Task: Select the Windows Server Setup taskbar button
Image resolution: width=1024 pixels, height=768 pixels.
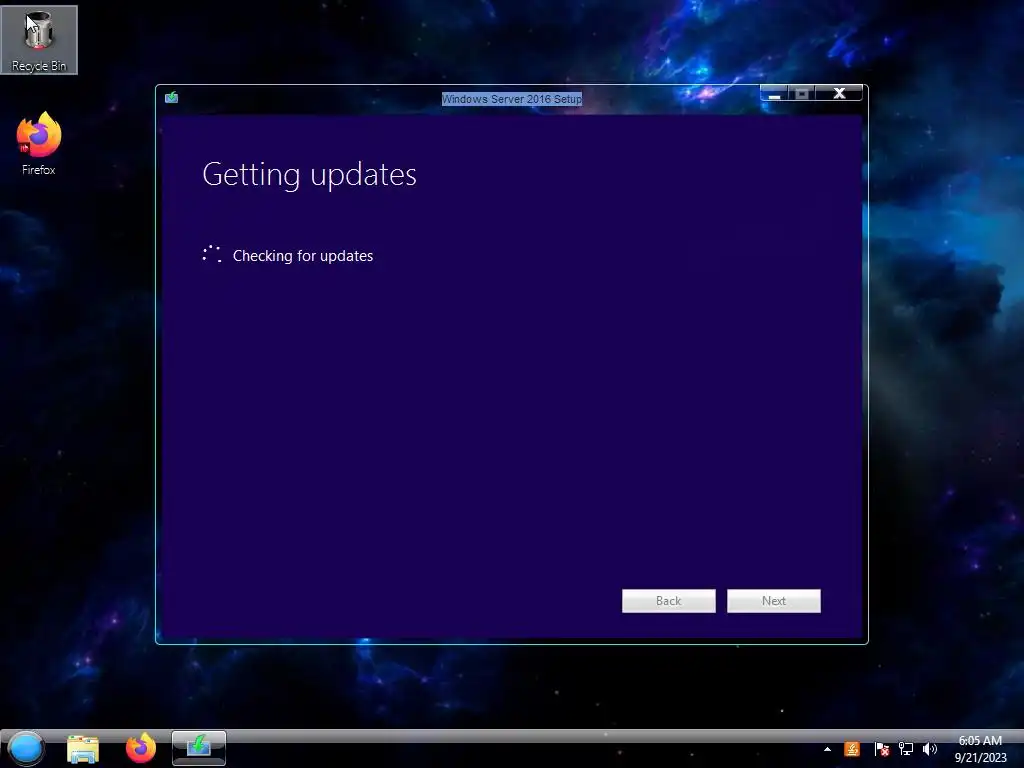Action: coord(199,748)
